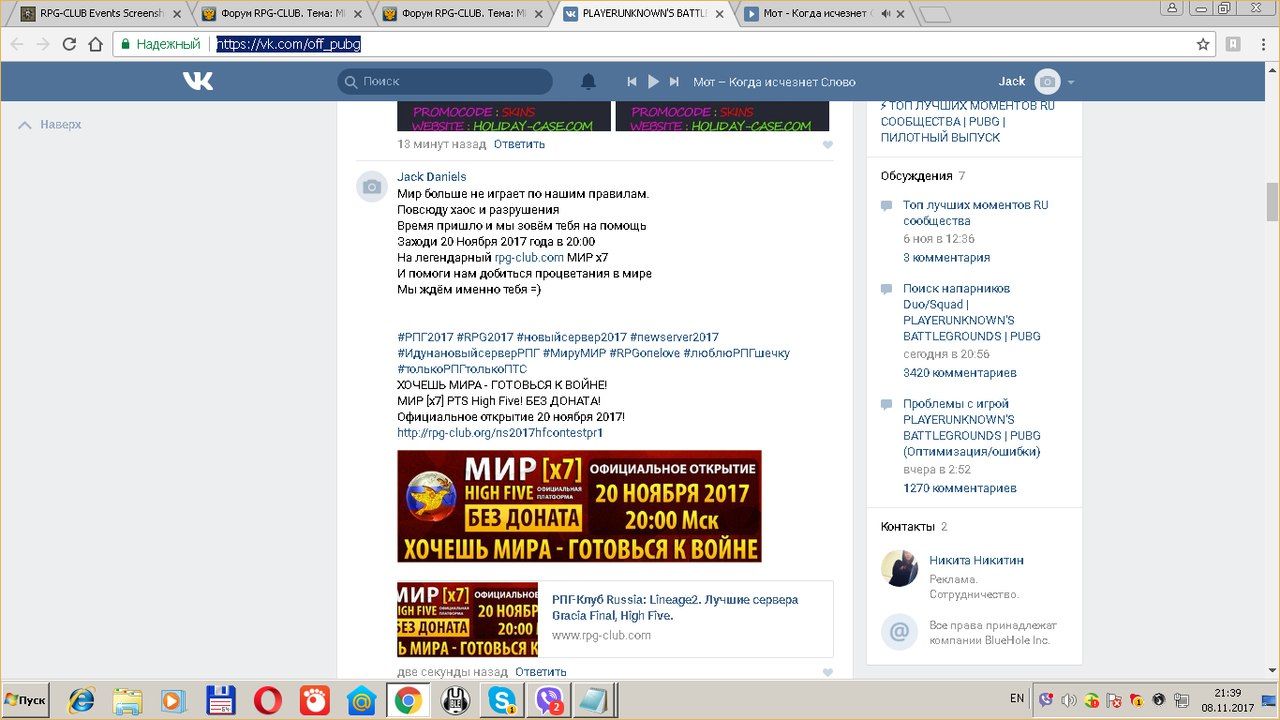Viewport: 1280px width, 720px height.
Task: Skip to next track in VK player
Action: coord(674,81)
